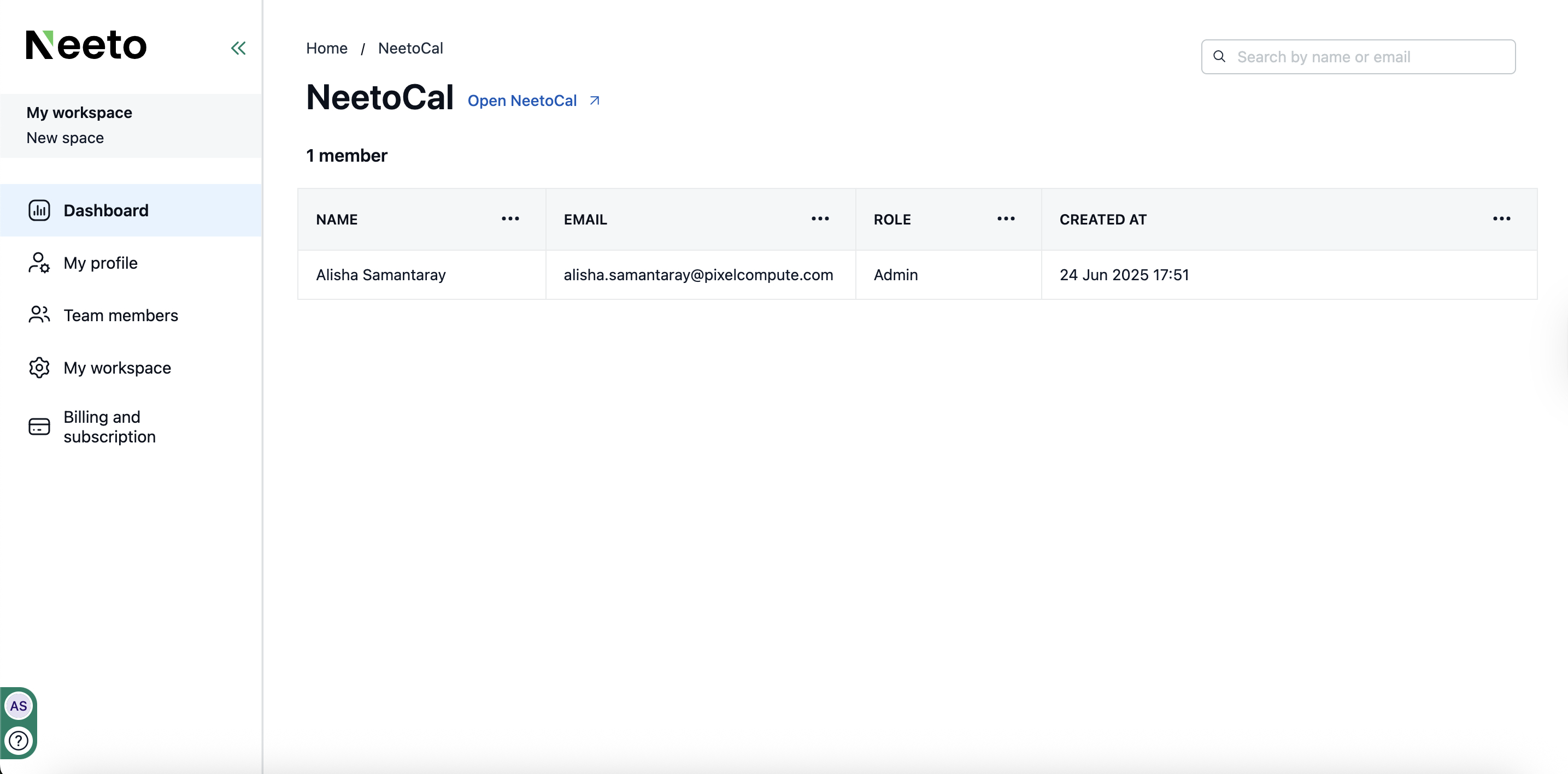Open CREATED AT column options menu
The height and width of the screenshot is (774, 1568).
click(x=1502, y=218)
